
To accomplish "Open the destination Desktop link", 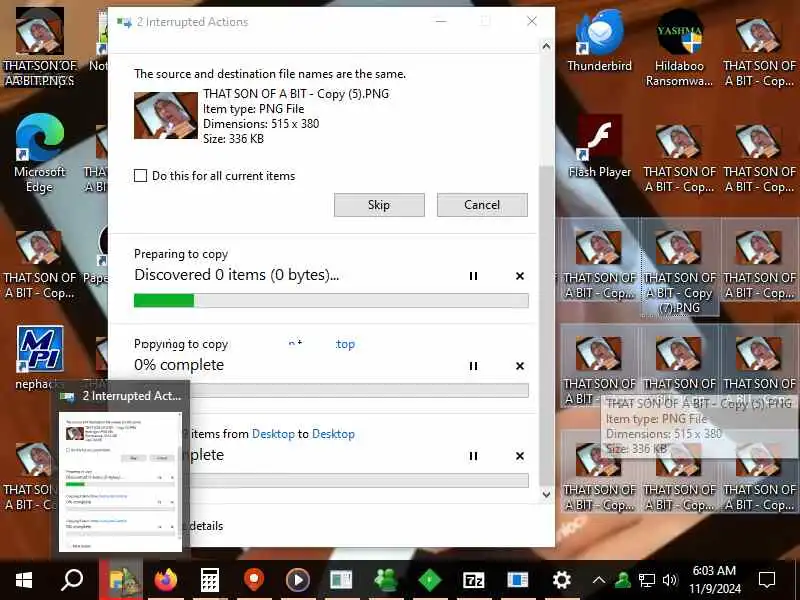I will tap(333, 434).
